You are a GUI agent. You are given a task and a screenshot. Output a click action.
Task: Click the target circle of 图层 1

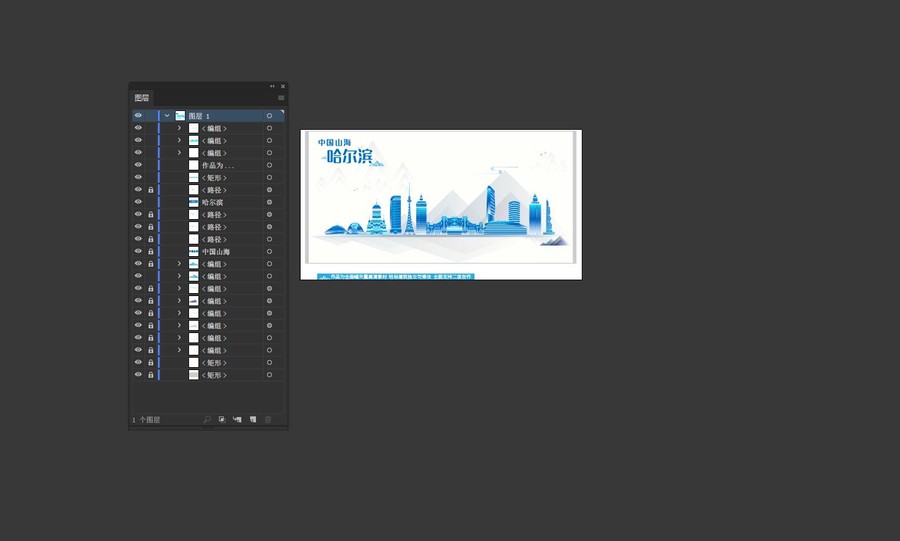pyautogui.click(x=269, y=116)
